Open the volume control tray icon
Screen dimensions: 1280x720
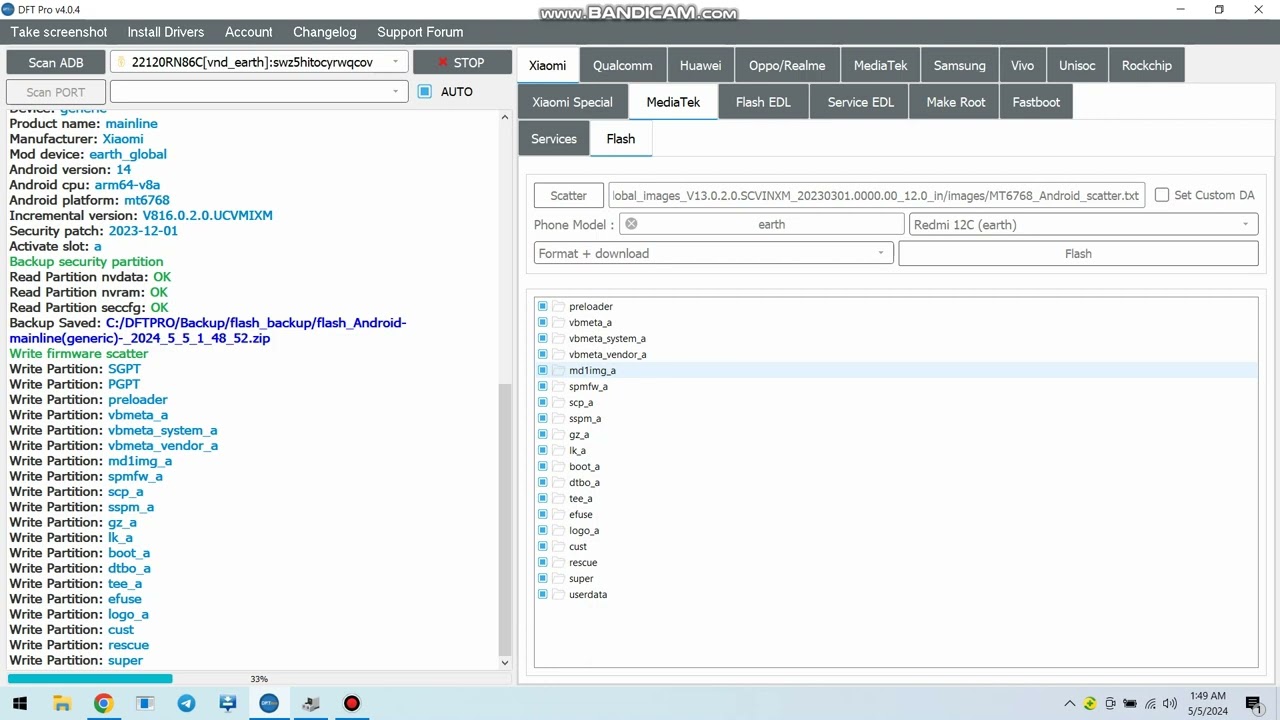point(1170,703)
